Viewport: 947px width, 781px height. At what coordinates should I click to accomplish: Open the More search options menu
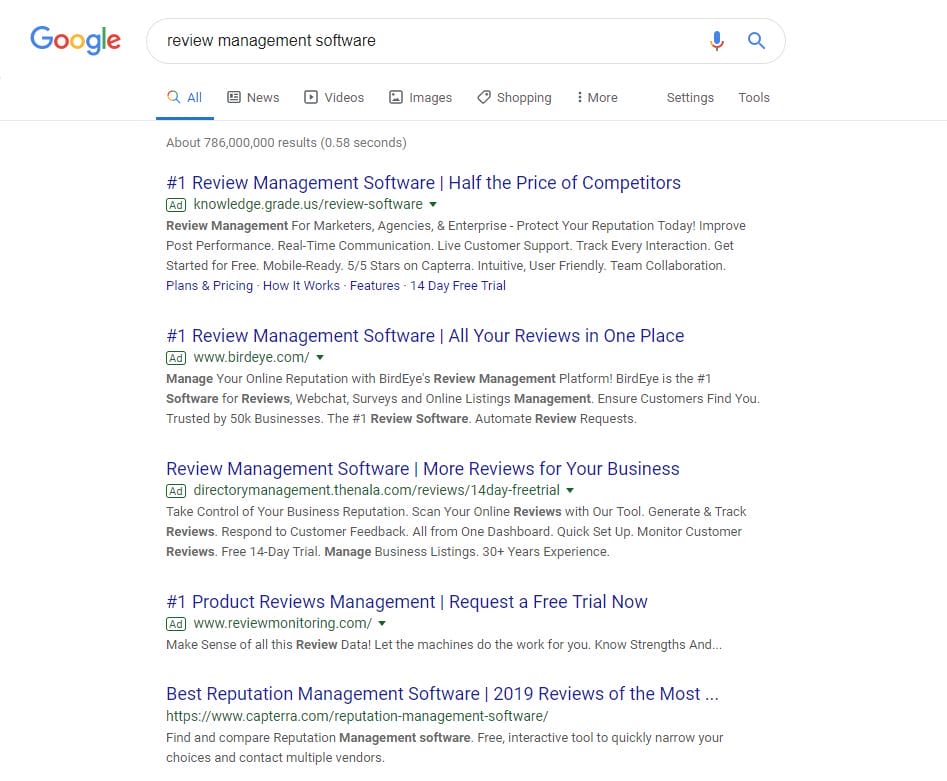coord(597,97)
